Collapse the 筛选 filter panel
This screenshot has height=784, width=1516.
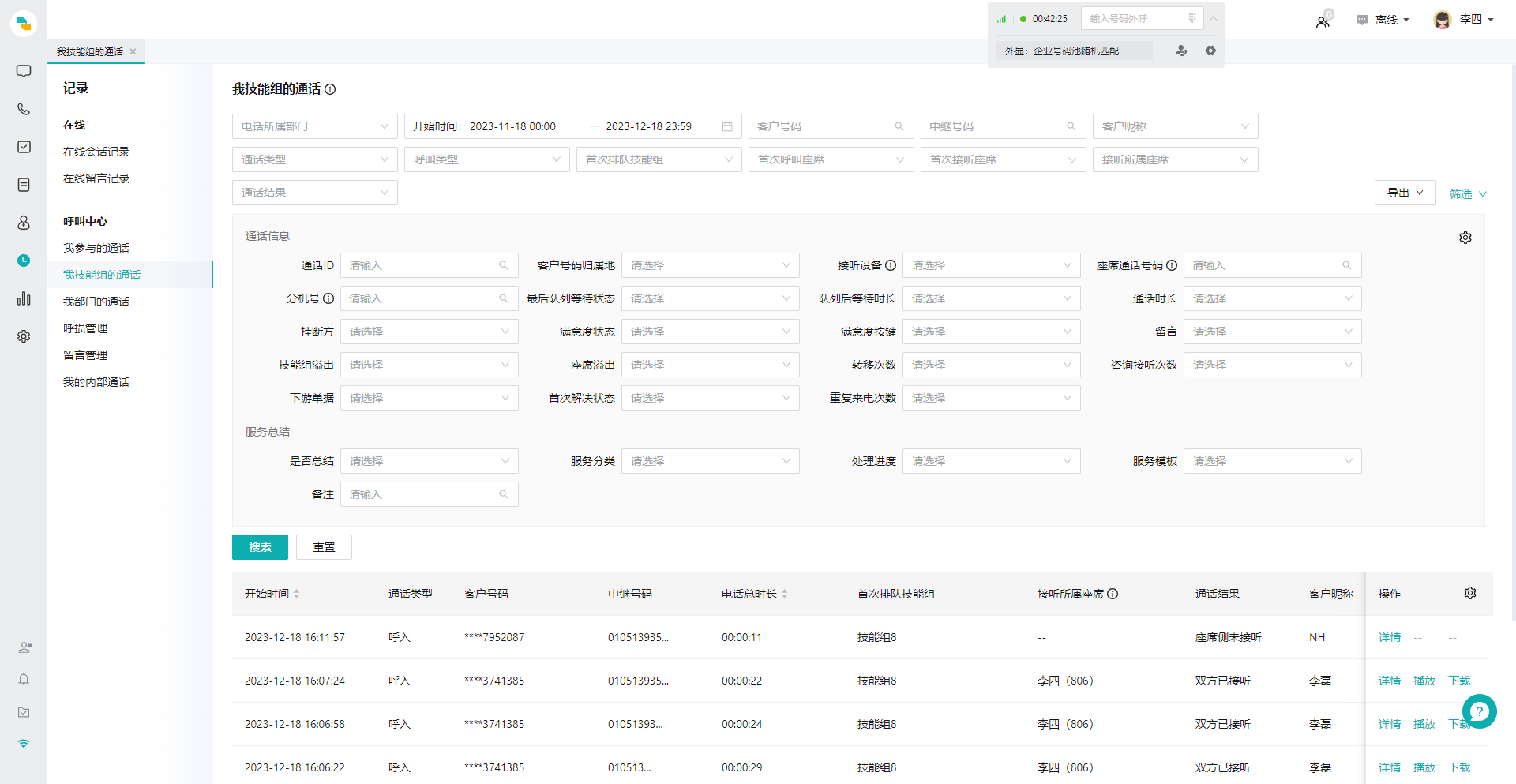(x=1468, y=193)
